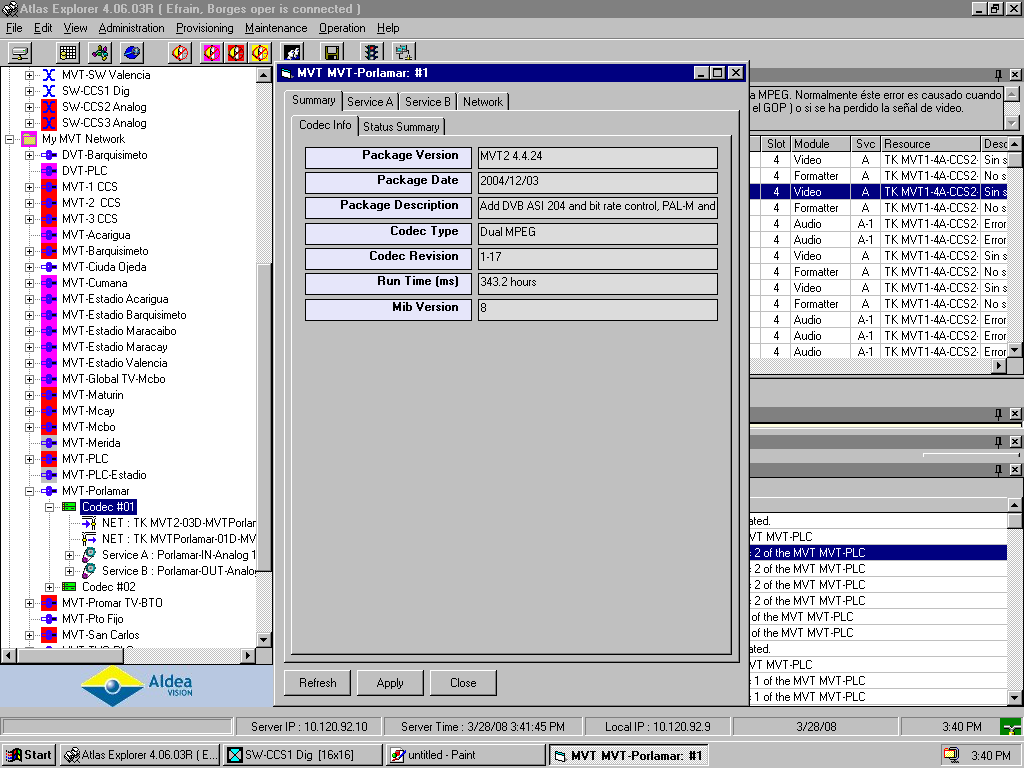This screenshot has height=768, width=1024.
Task: Switch to the Network tab
Action: 483,101
